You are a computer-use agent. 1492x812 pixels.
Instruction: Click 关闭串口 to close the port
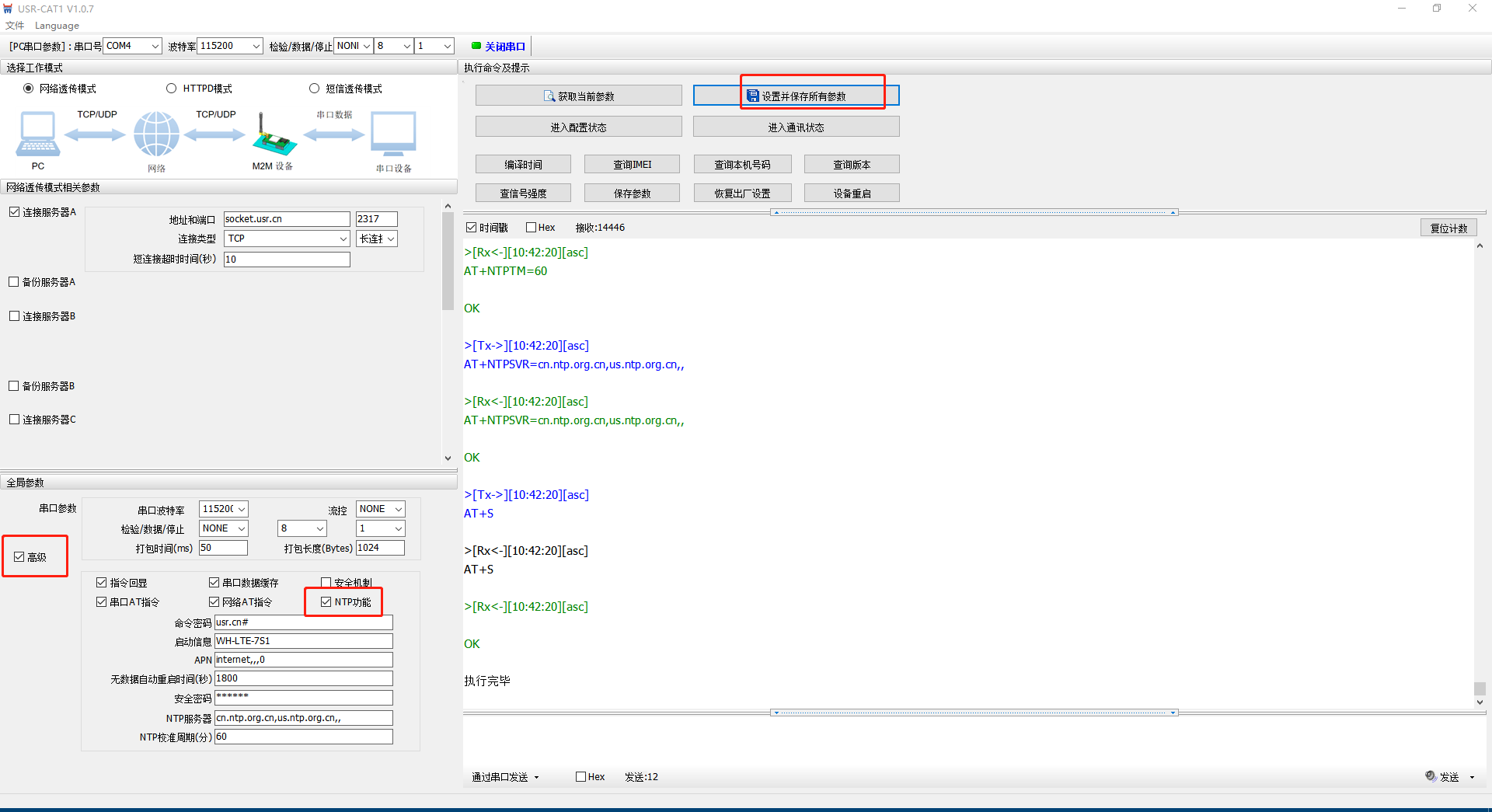point(498,47)
